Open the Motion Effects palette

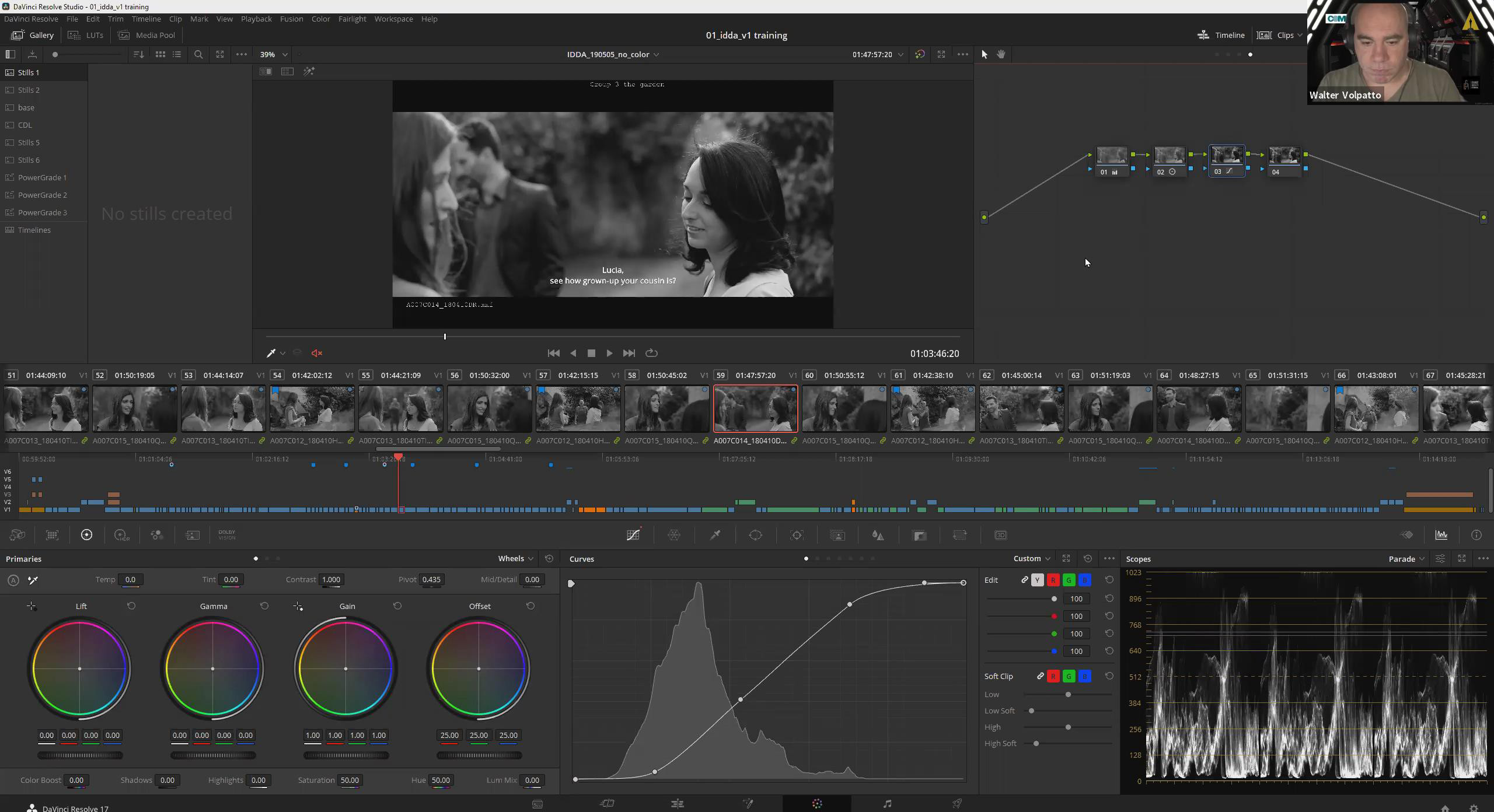(x=193, y=535)
